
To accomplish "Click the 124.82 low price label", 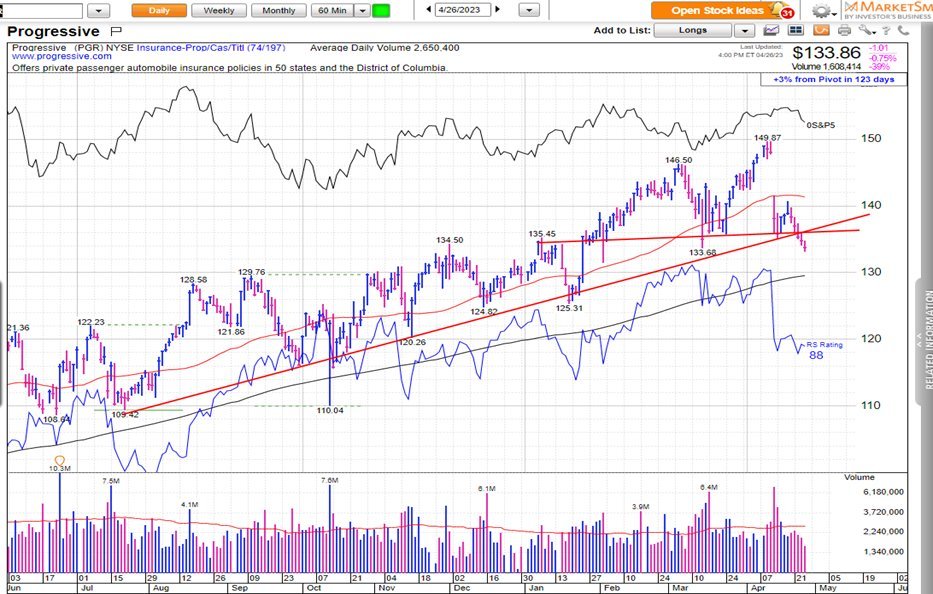I will (x=484, y=311).
